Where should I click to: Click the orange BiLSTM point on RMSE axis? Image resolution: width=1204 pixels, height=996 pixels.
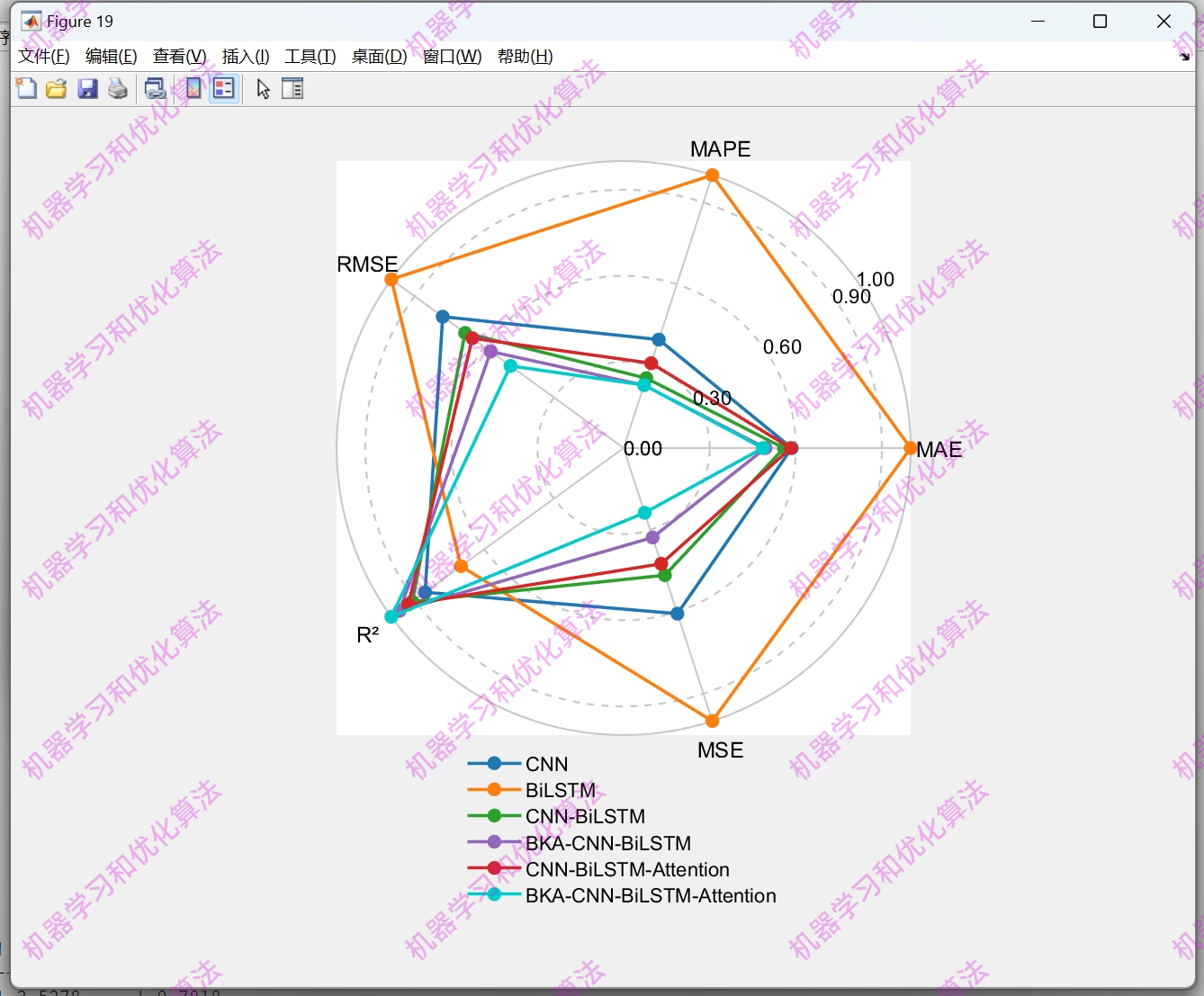391,280
